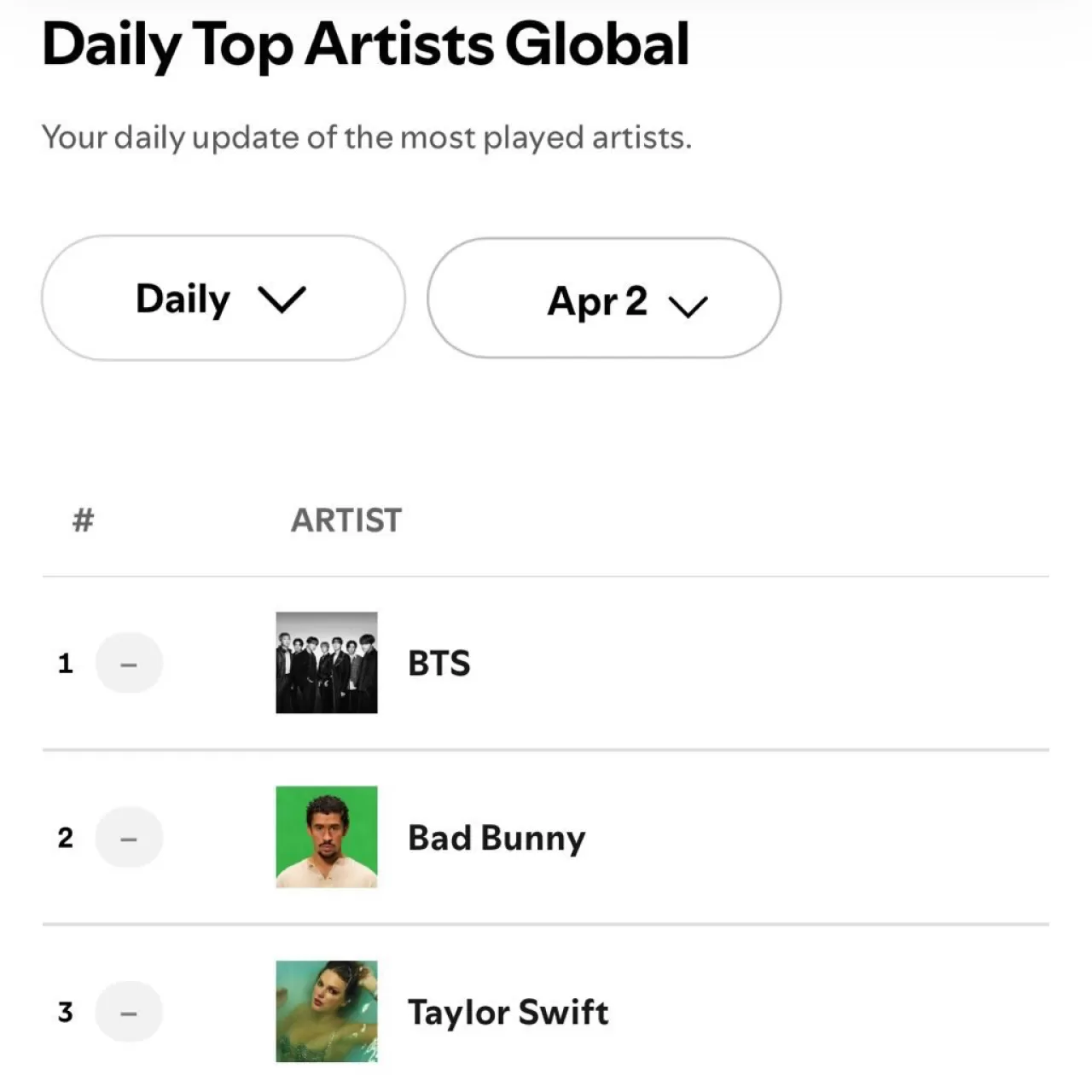Screen dimensions: 1092x1092
Task: Open the Daily frequency dropdown
Action: [x=222, y=298]
